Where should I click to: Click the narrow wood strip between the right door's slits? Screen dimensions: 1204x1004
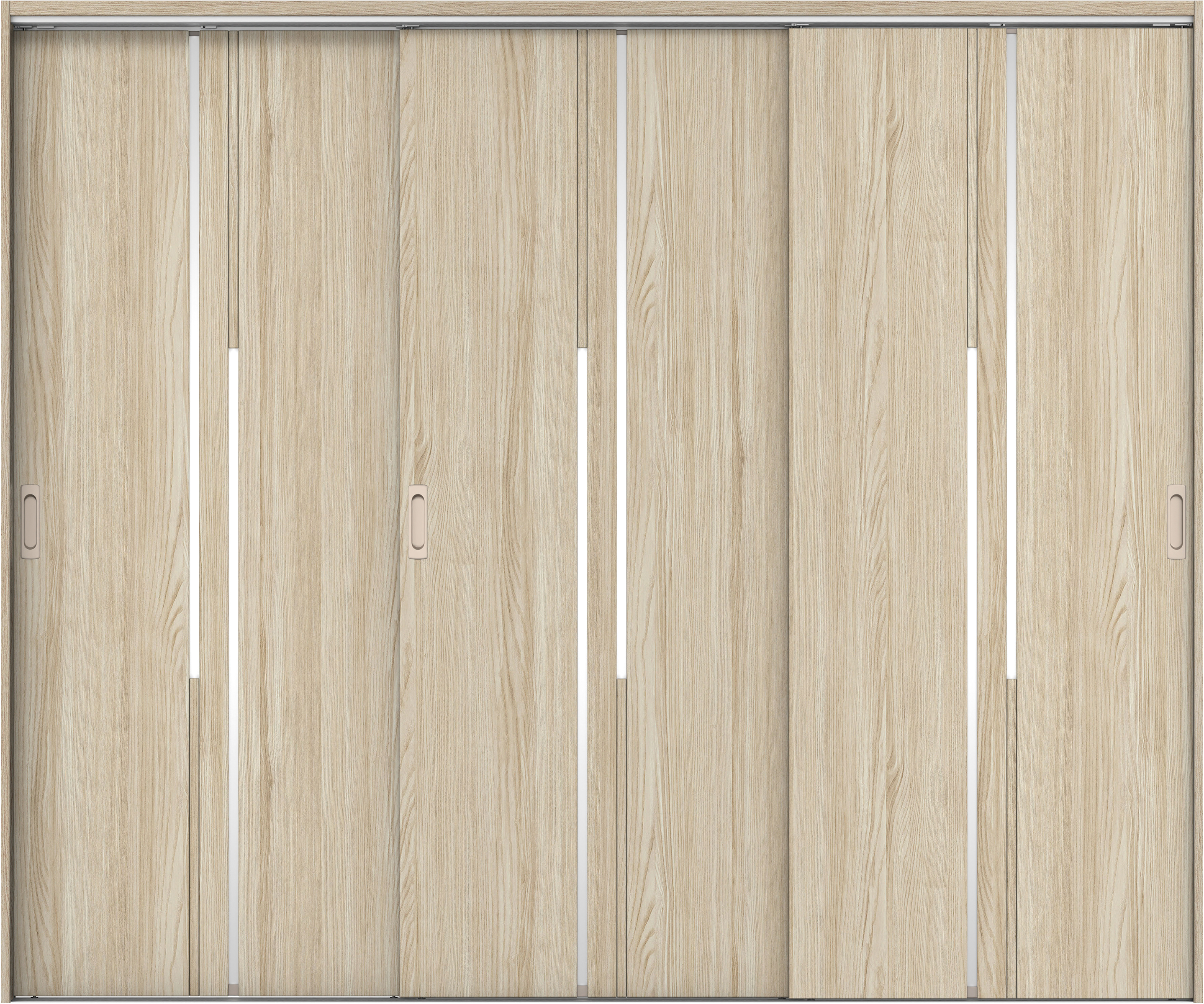[x=992, y=513]
